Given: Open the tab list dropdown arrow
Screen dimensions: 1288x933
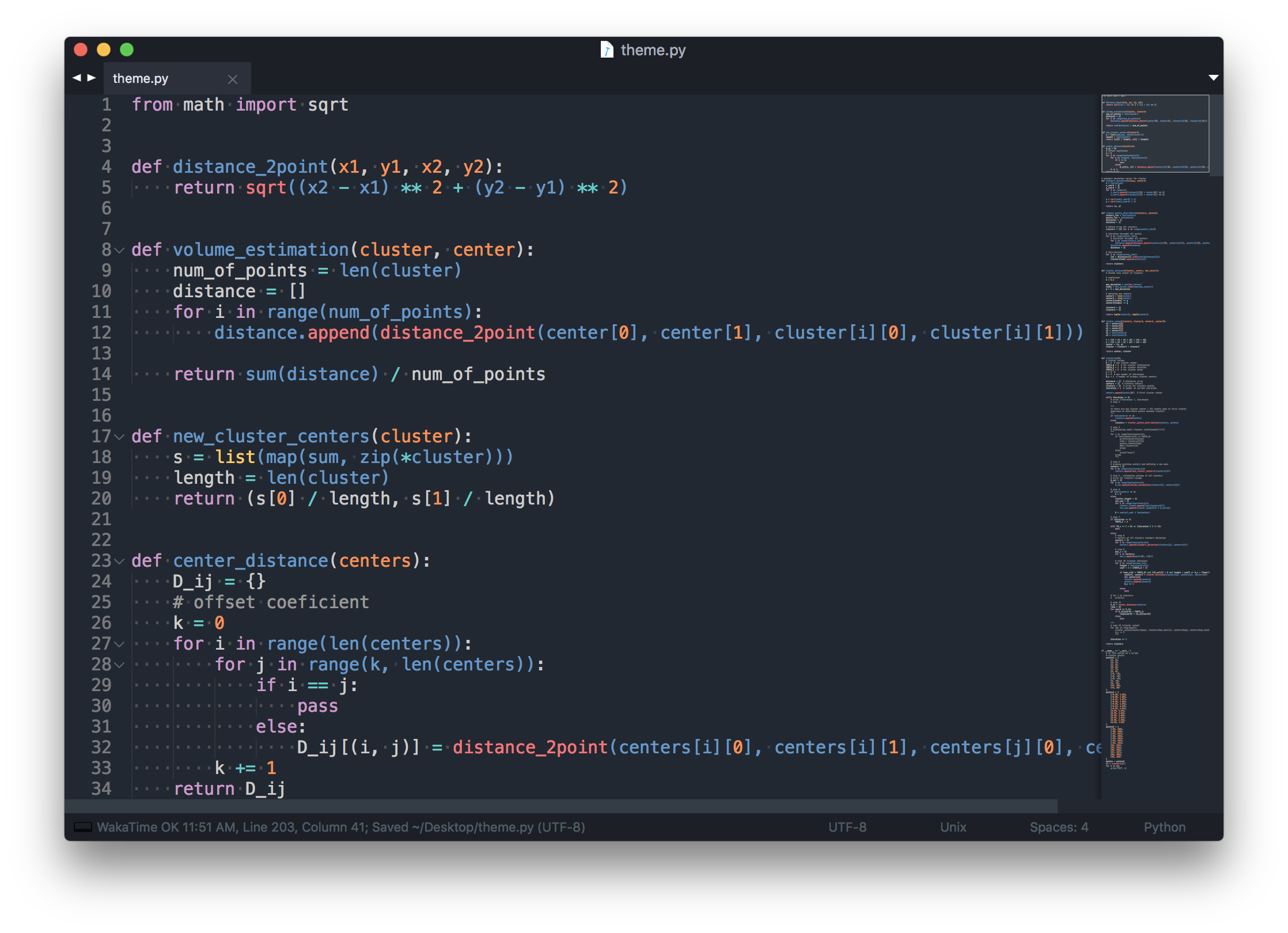Looking at the screenshot, I should (1213, 78).
